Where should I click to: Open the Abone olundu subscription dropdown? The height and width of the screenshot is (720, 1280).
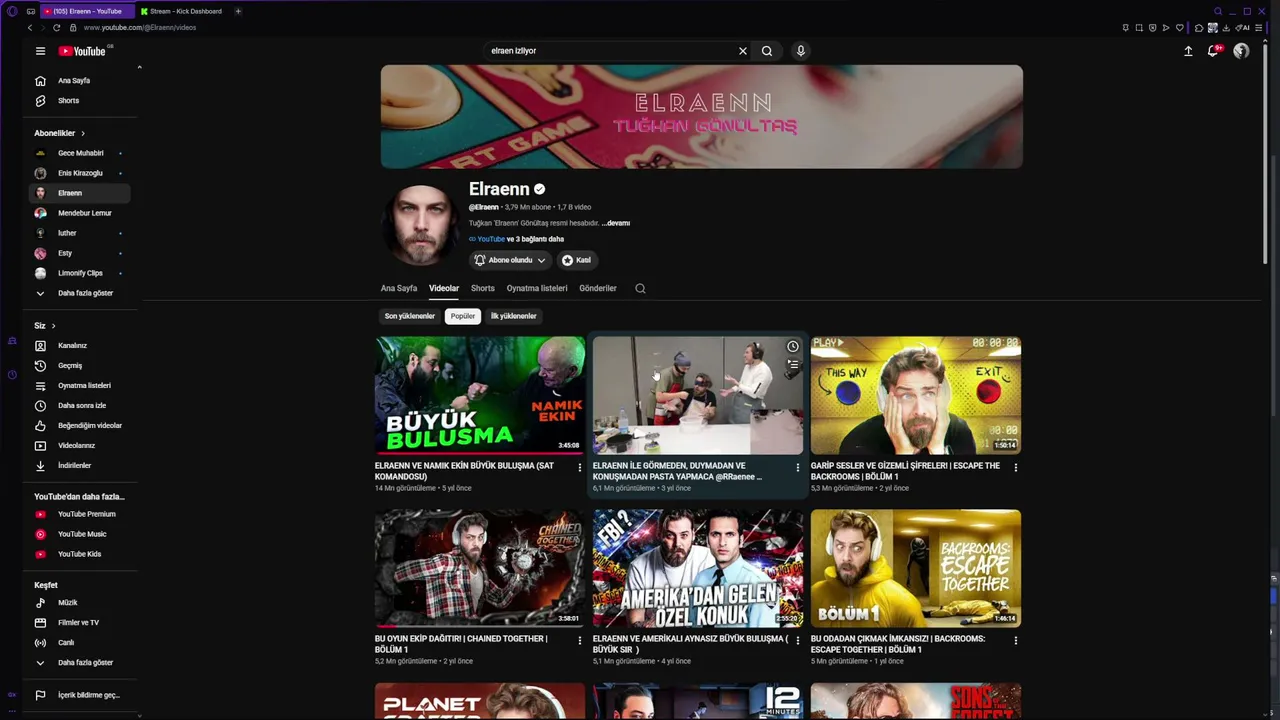(510, 260)
